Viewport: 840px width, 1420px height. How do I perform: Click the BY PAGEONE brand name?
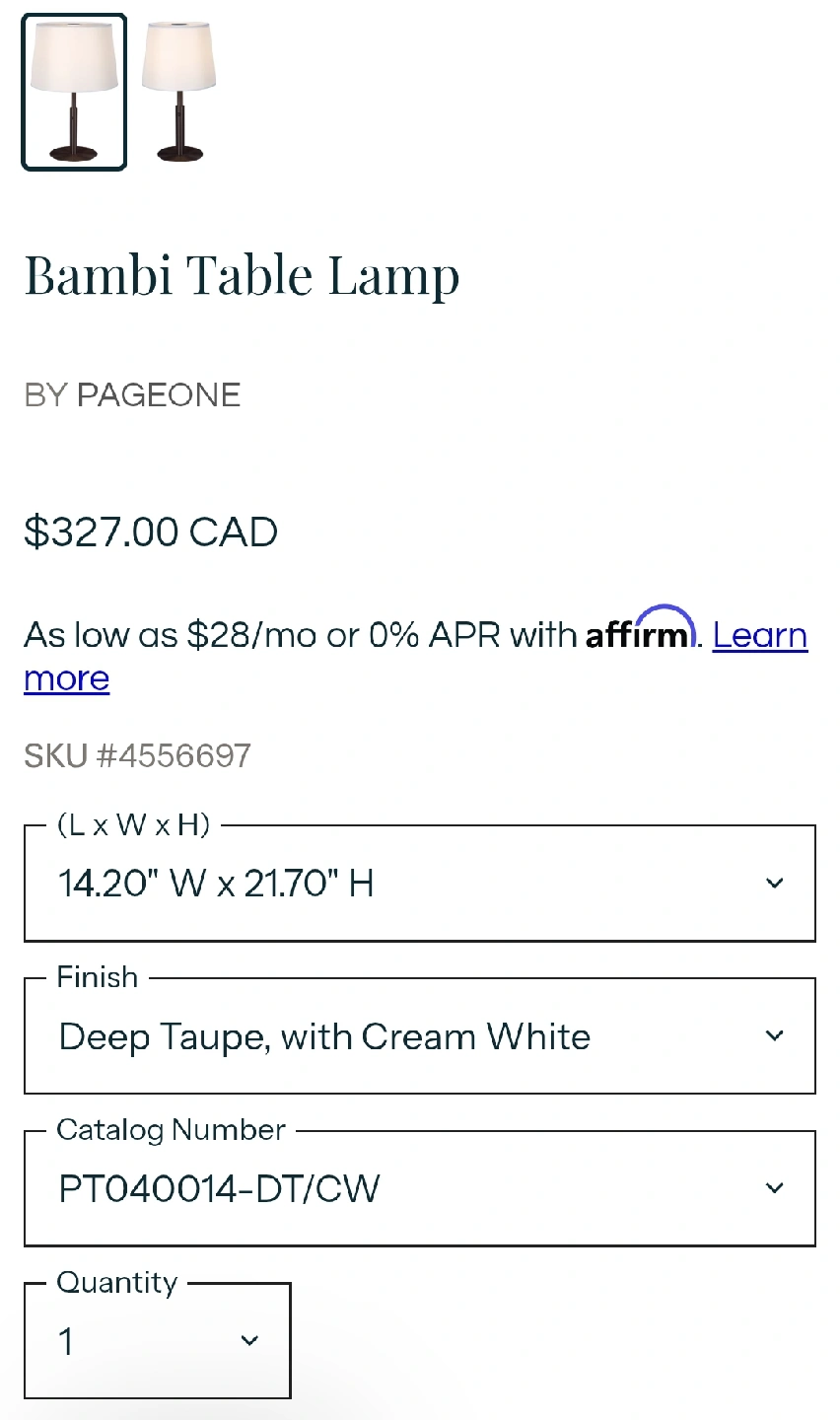click(132, 395)
